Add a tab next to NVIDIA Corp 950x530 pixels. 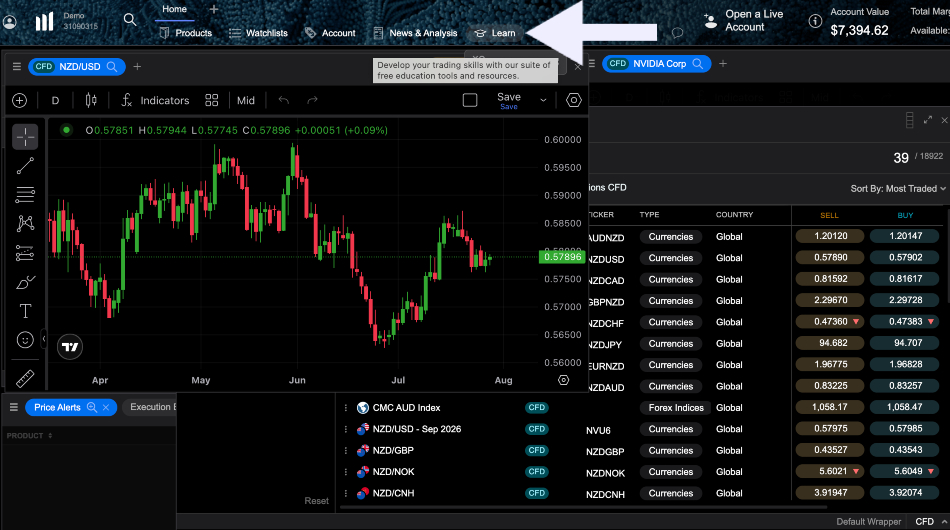tap(723, 64)
